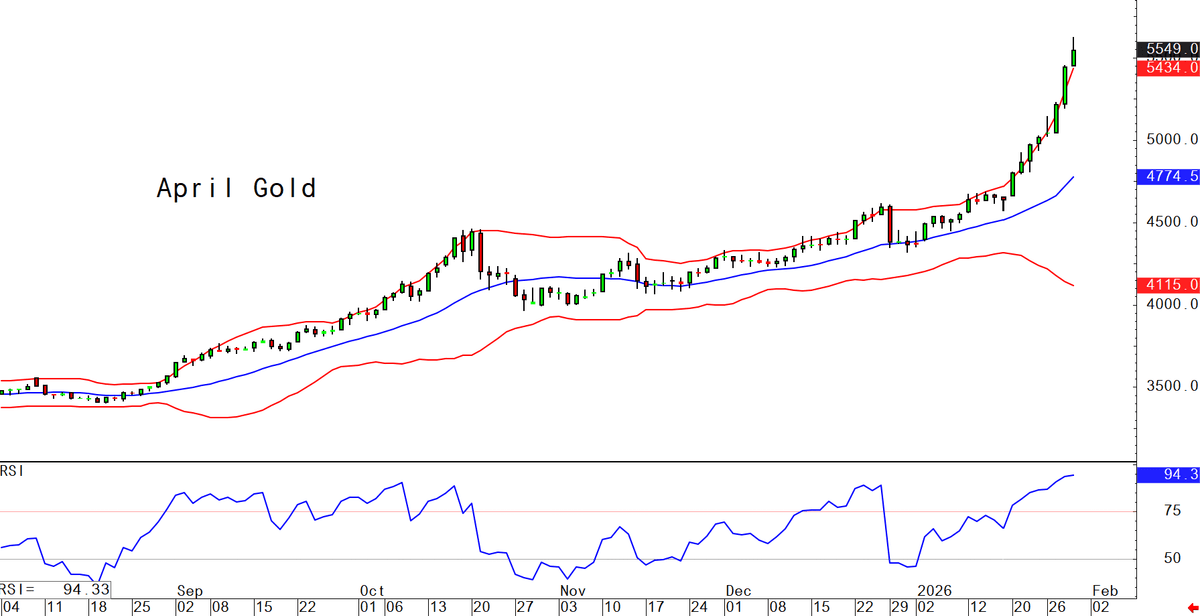Select the latest green candlestick on chart
1200x616 pixels.
(1074, 51)
